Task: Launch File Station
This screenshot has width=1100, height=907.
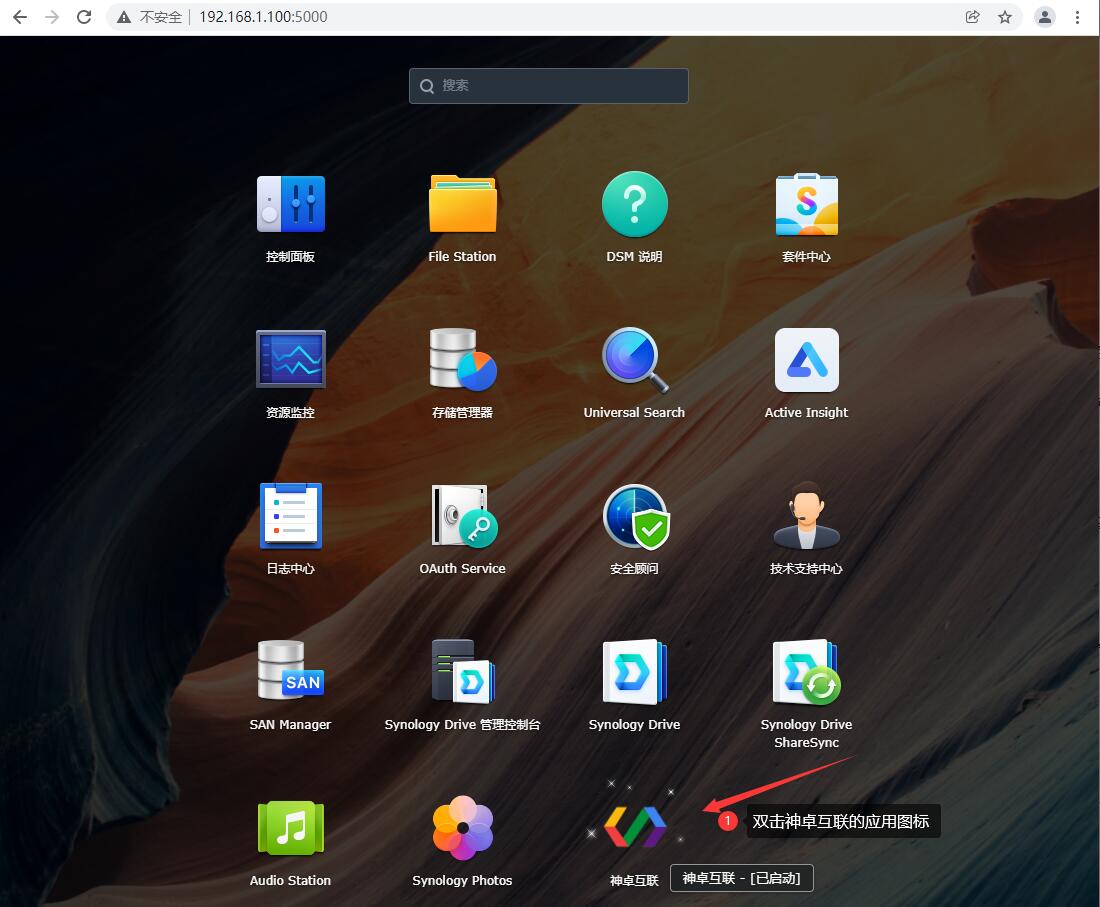Action: (x=462, y=204)
